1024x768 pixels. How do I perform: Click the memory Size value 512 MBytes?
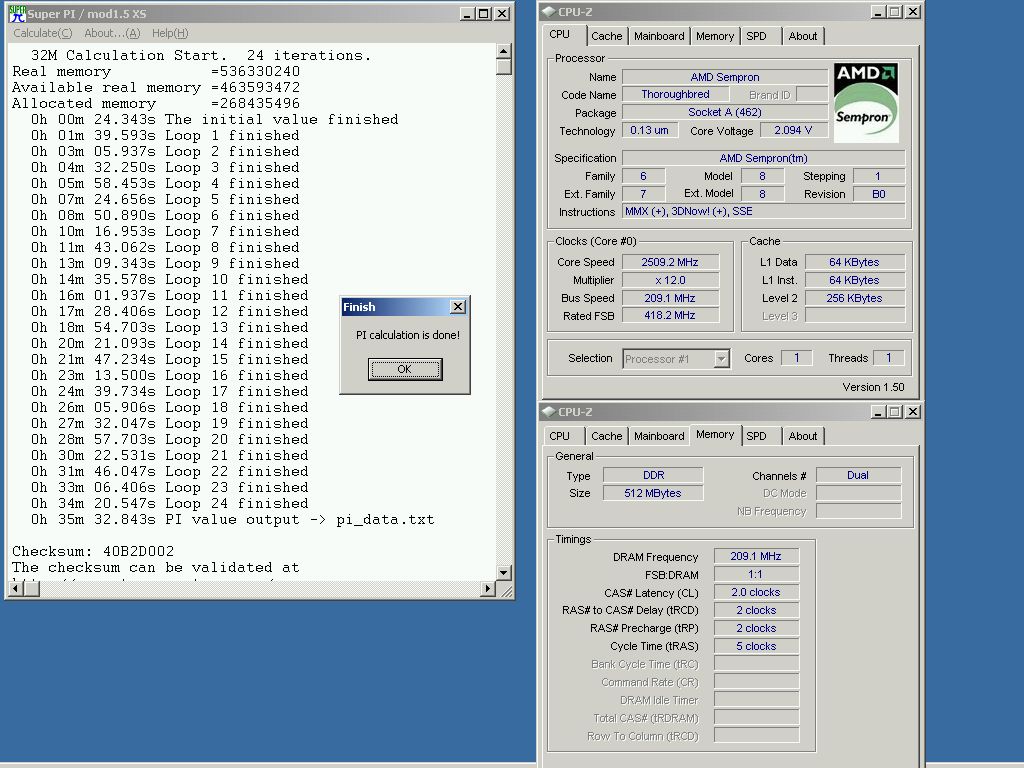pyautogui.click(x=653, y=493)
